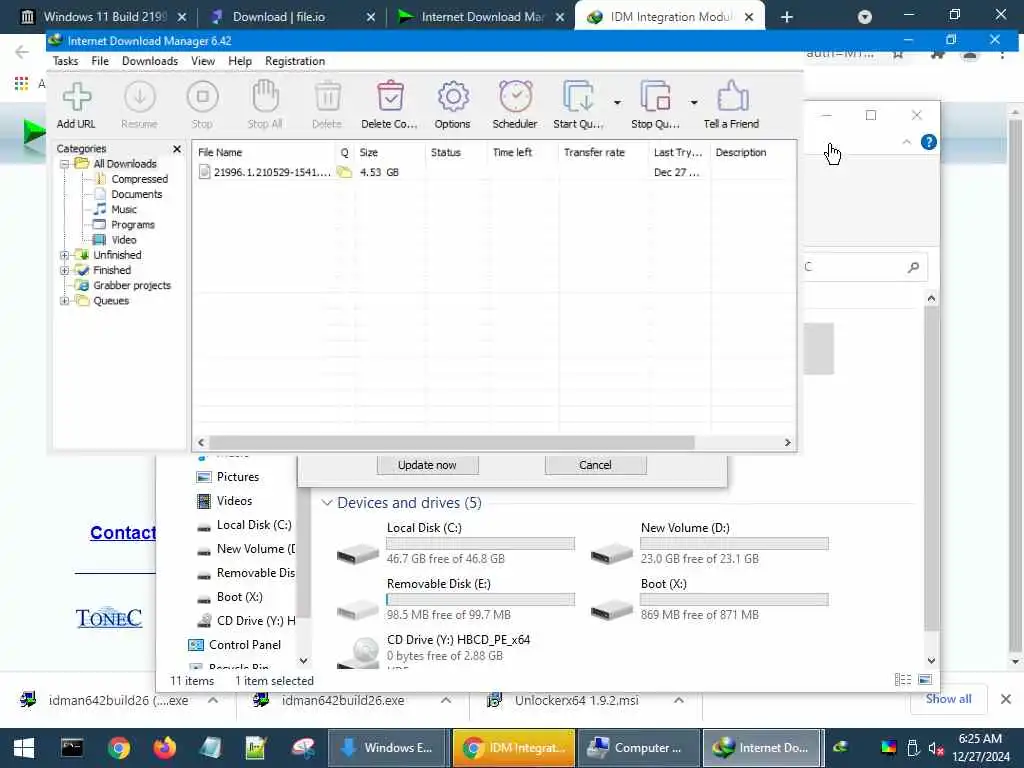Open Boot (X:) drive tile

point(709,600)
